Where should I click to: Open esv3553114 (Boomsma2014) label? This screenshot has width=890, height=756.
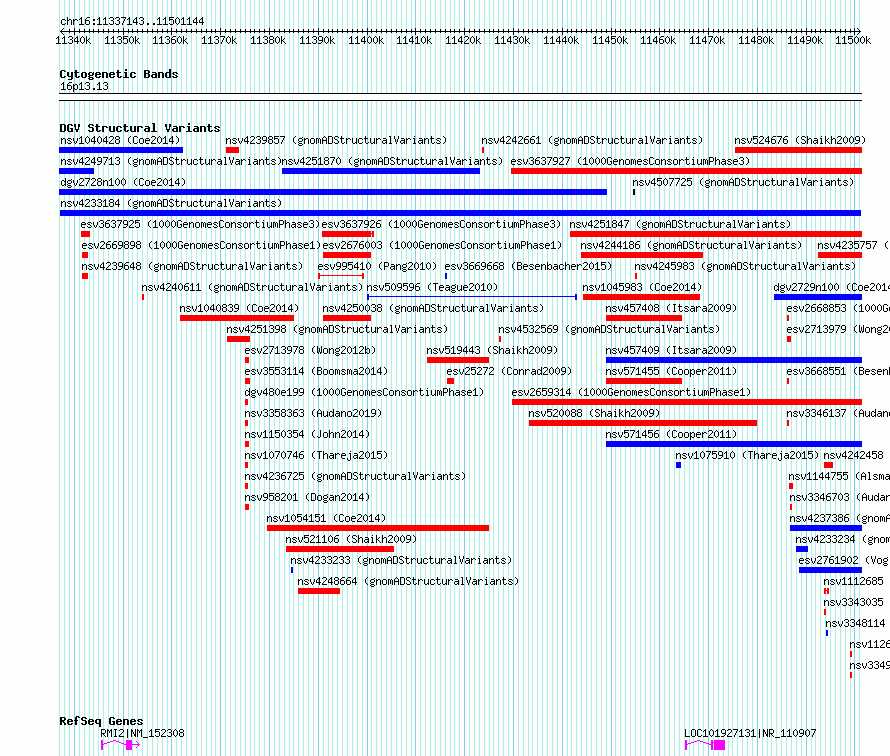coord(316,371)
